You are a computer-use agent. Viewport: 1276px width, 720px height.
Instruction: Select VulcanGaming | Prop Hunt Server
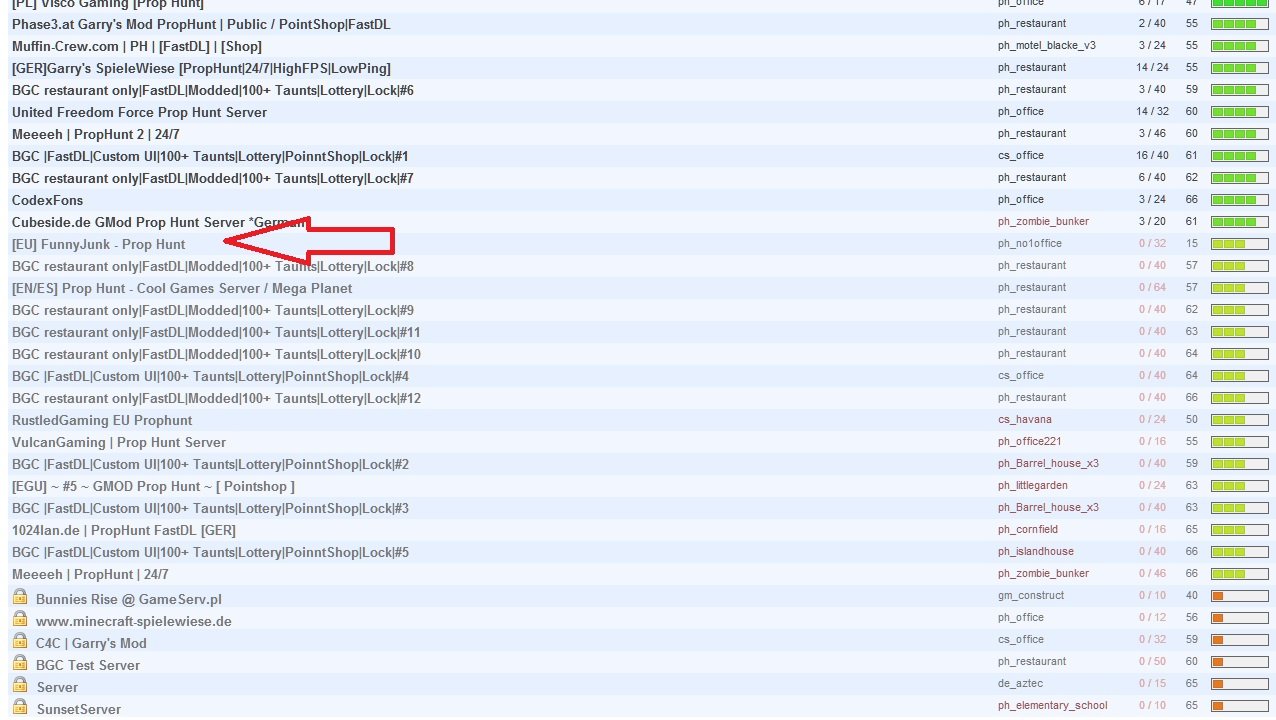tap(118, 442)
